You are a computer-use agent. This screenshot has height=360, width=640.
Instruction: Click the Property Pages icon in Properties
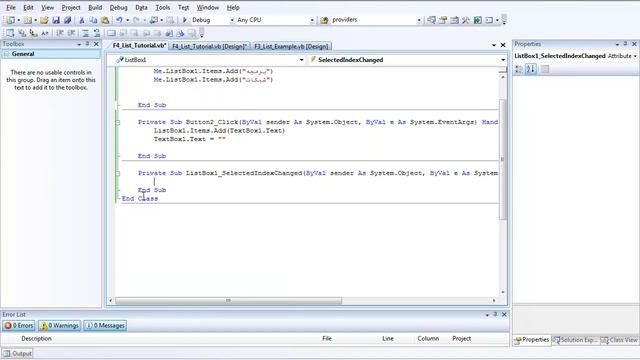click(x=544, y=69)
